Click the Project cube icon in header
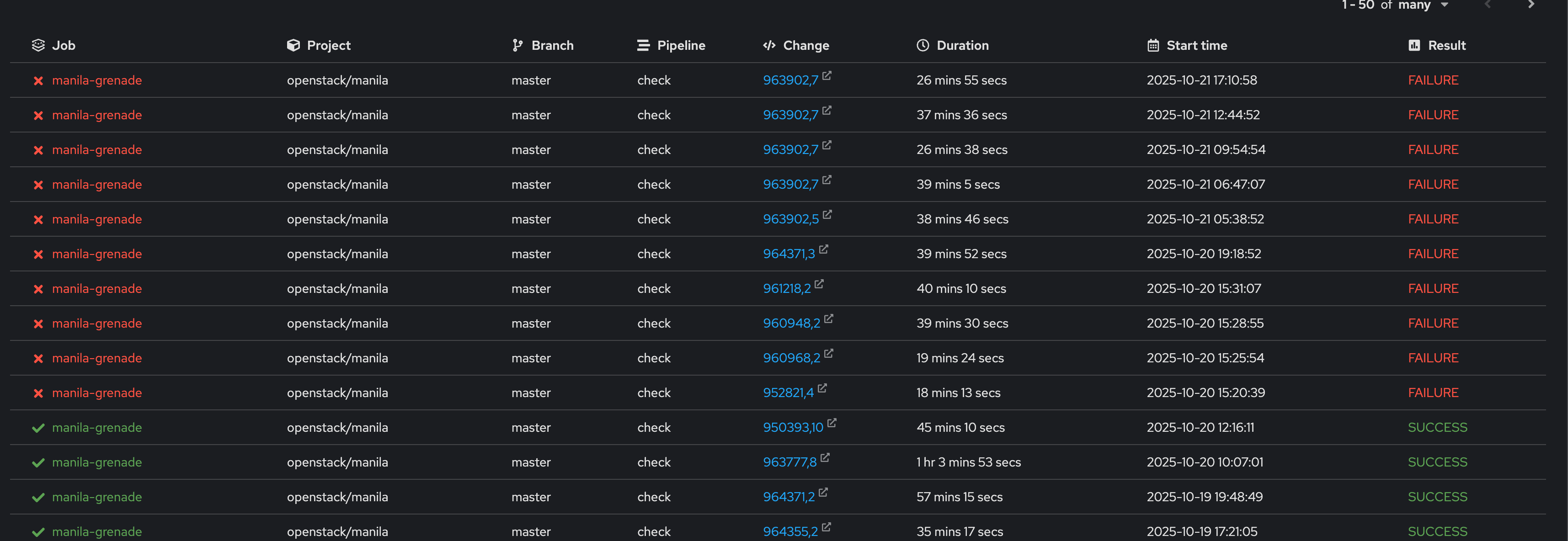Image resolution: width=1568 pixels, height=541 pixels. click(x=293, y=45)
